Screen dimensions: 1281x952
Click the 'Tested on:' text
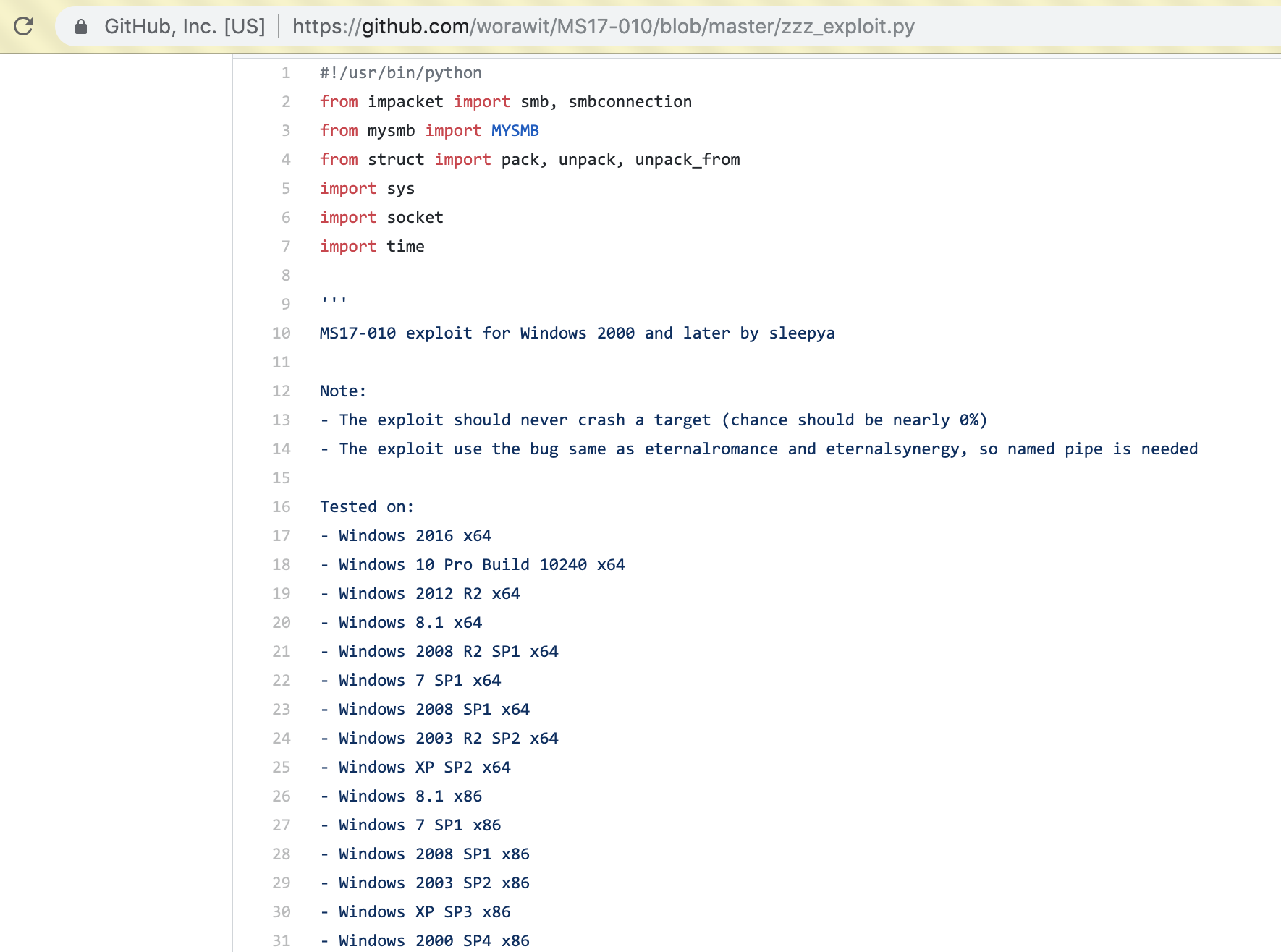(367, 507)
